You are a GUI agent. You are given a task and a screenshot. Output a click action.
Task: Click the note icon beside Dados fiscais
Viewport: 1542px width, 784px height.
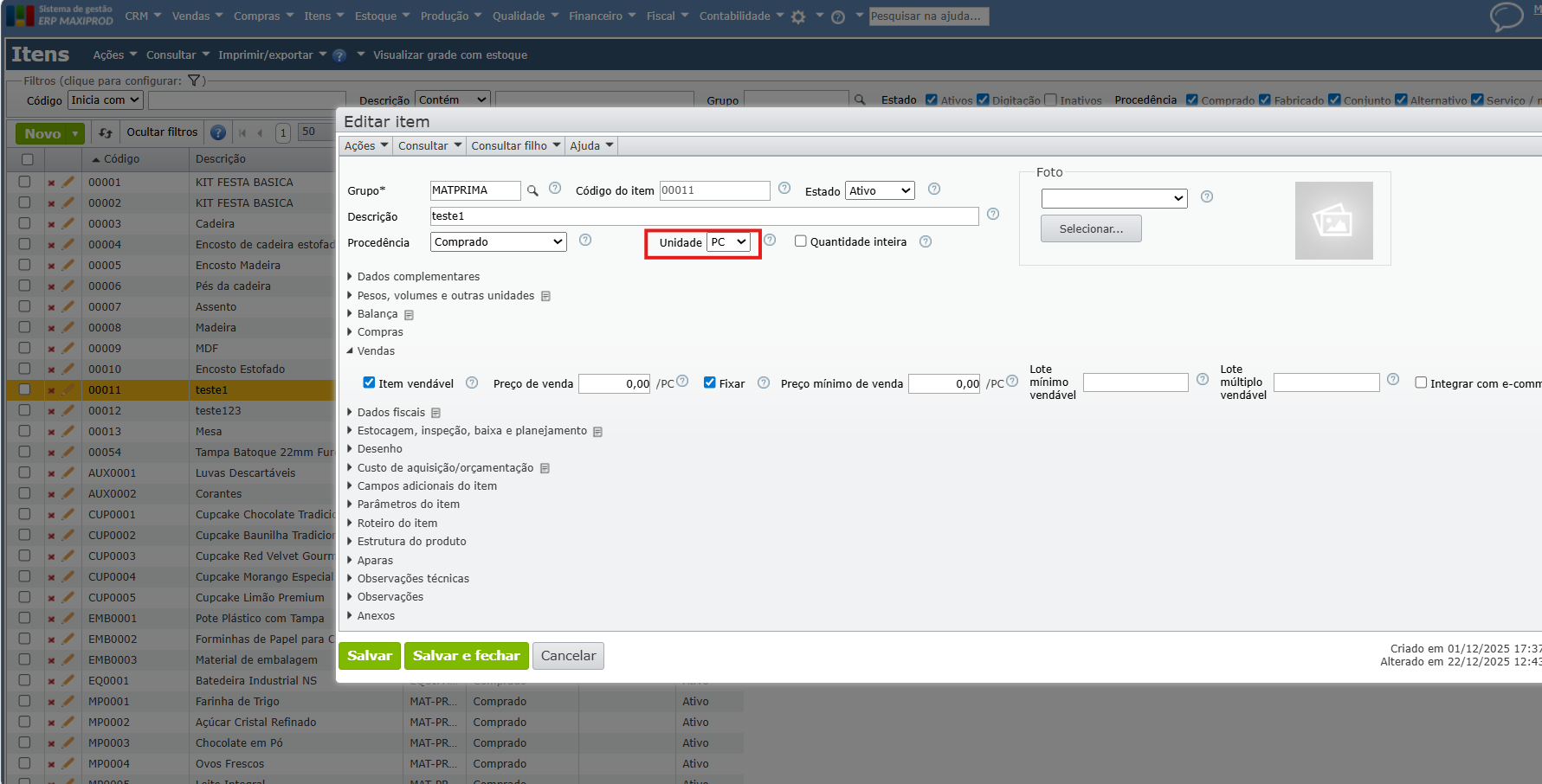pyautogui.click(x=436, y=413)
